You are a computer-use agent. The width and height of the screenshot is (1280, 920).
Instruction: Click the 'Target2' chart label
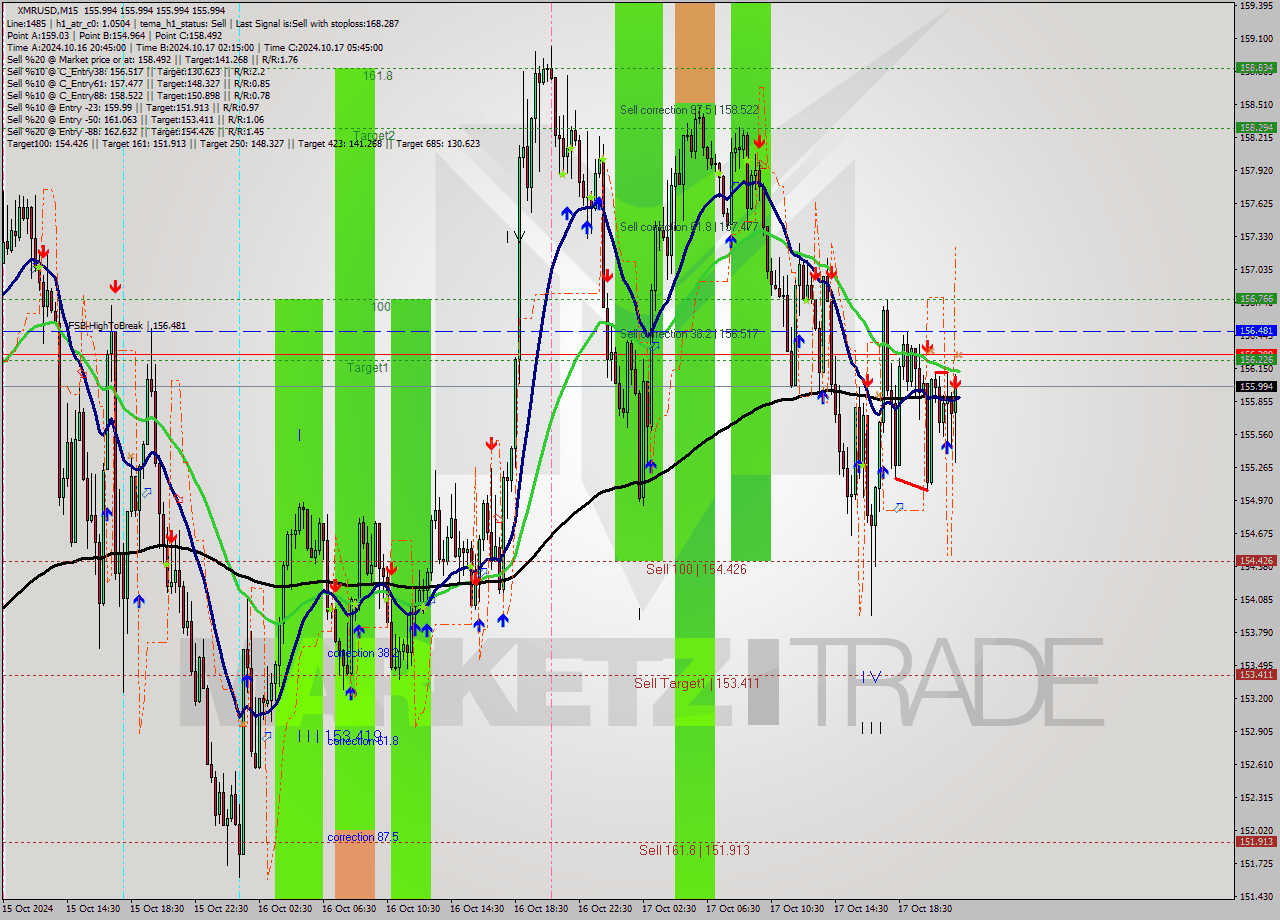(x=373, y=135)
